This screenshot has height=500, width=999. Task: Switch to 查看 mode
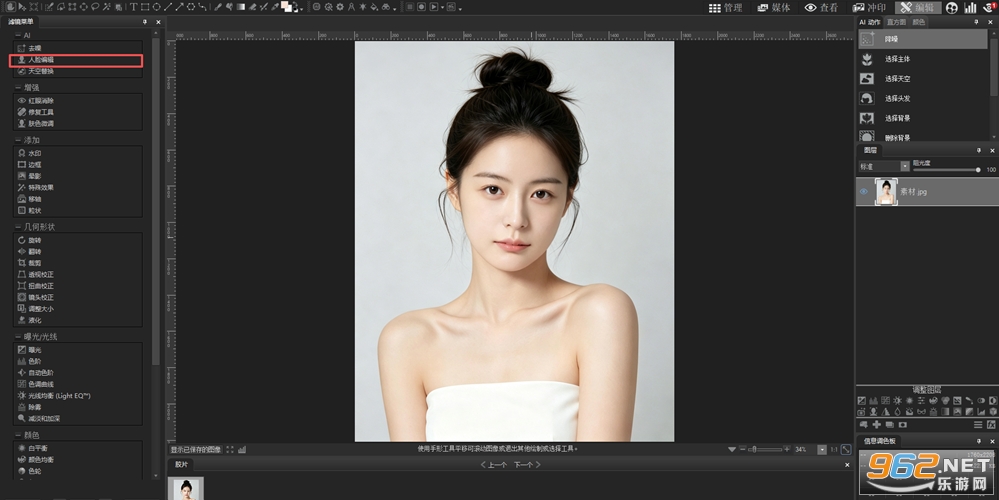point(822,8)
